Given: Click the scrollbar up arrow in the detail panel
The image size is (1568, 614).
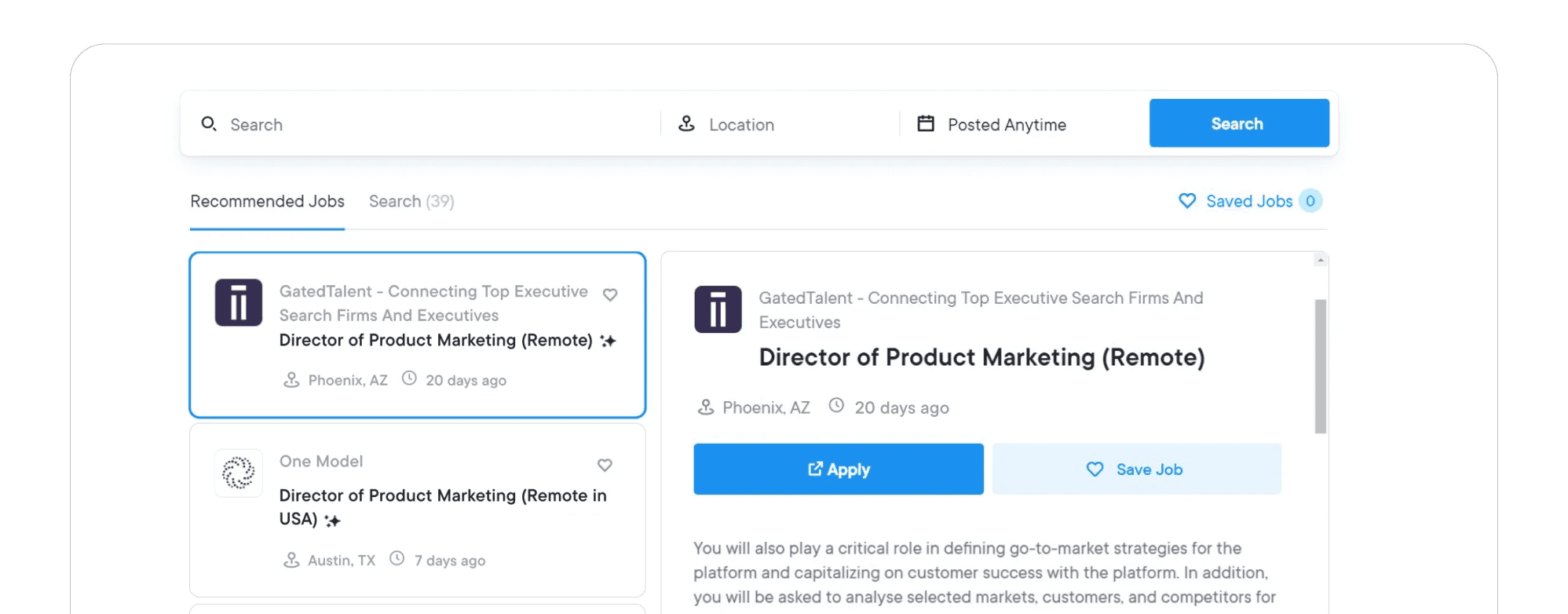Looking at the screenshot, I should [x=1321, y=260].
